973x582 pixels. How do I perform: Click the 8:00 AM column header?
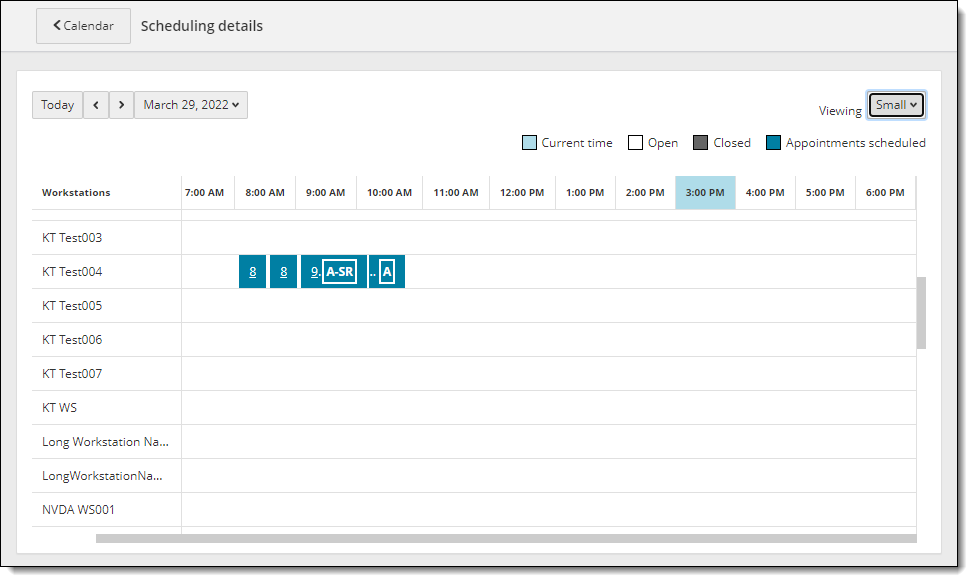coord(265,192)
